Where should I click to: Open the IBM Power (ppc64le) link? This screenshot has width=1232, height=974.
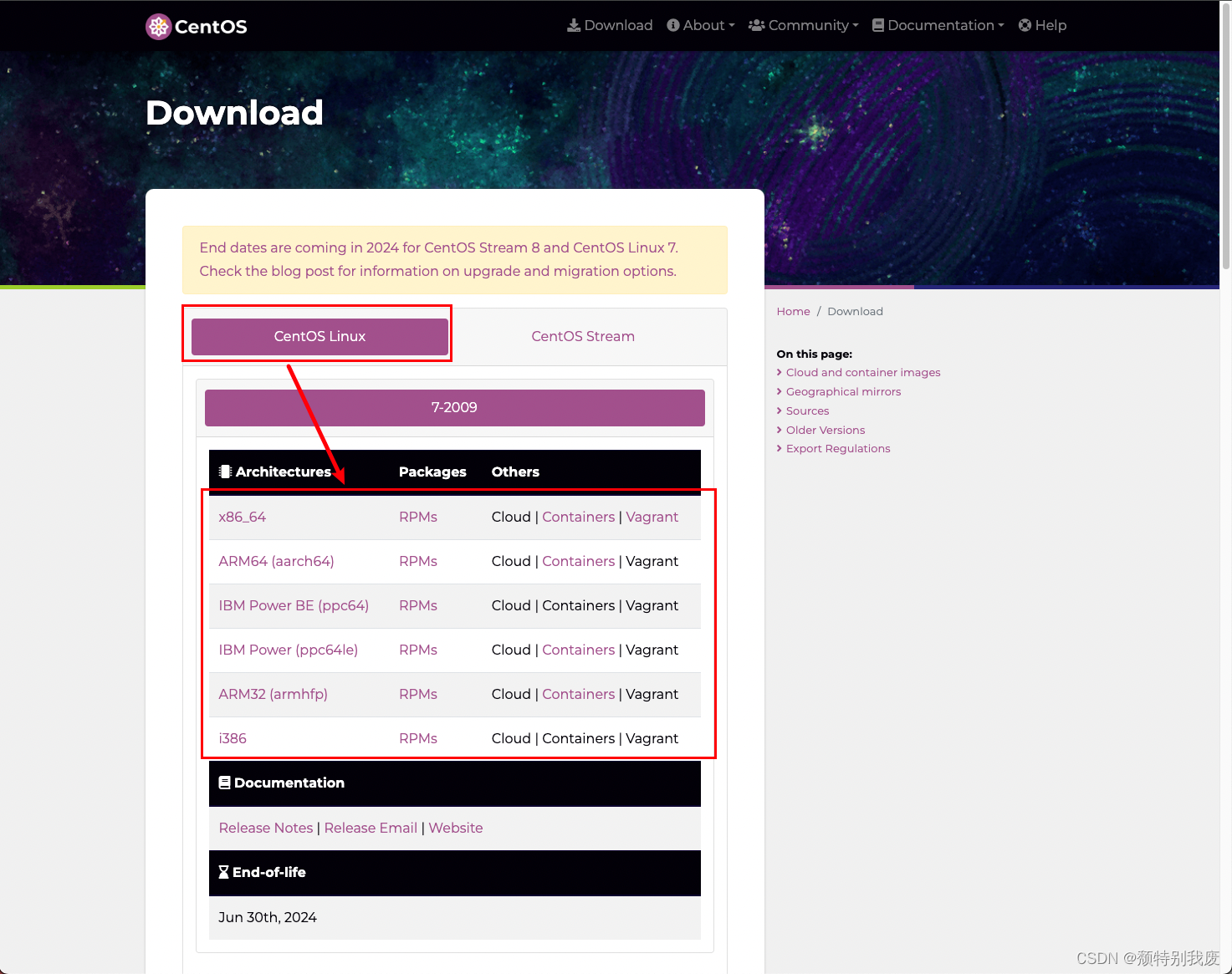289,650
